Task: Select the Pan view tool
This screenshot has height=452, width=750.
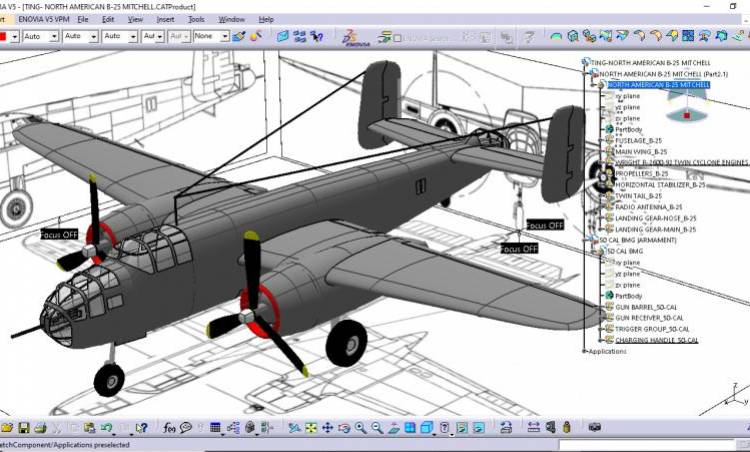Action: point(327,428)
